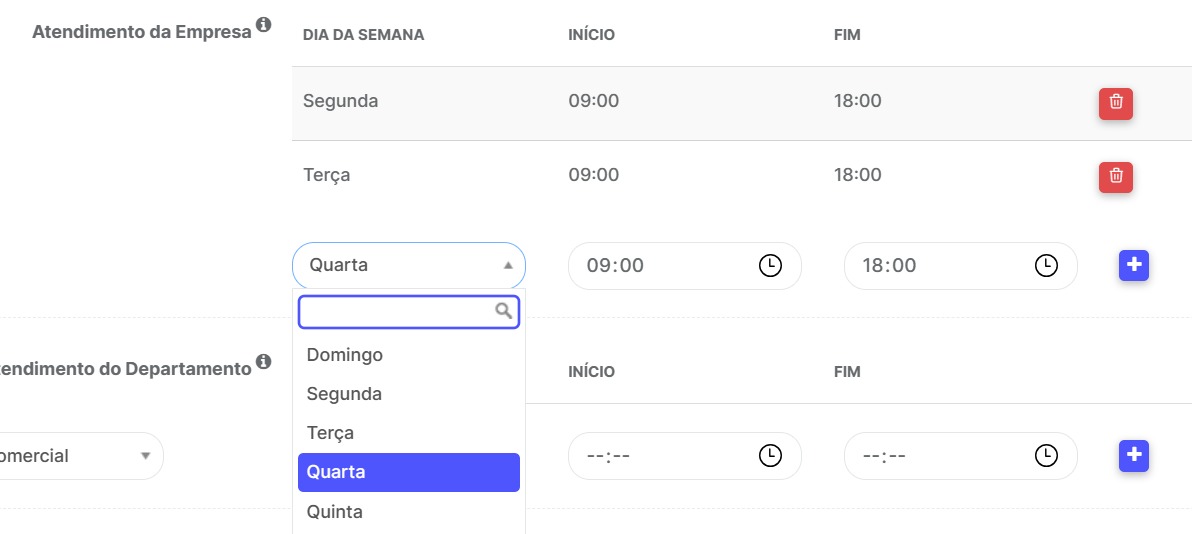The height and width of the screenshot is (534, 1192).
Task: Click the empty department end time field
Action: [961, 456]
